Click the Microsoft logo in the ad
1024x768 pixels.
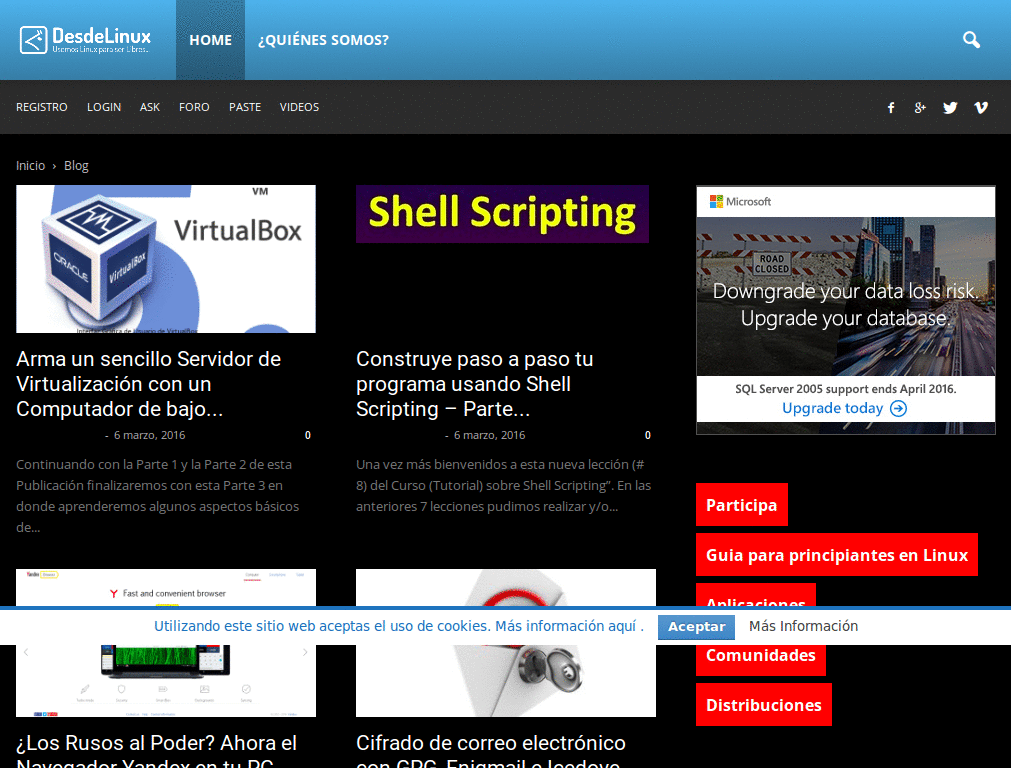741,202
